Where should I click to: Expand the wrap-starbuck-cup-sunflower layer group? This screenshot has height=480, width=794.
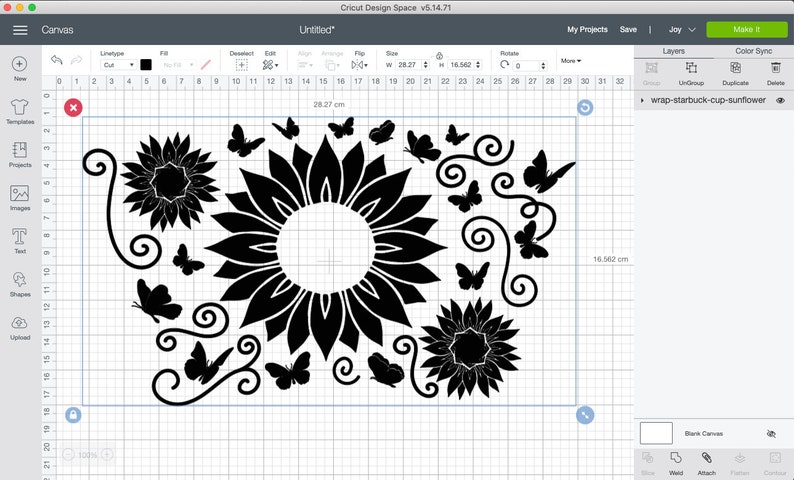642,100
